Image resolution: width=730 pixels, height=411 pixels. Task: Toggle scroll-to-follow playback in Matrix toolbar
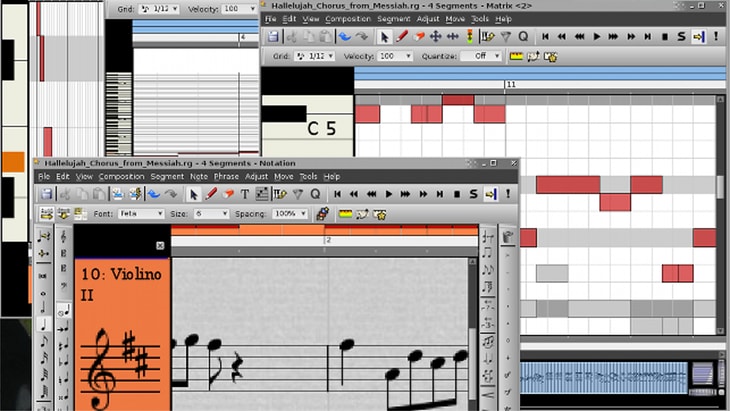(698, 37)
